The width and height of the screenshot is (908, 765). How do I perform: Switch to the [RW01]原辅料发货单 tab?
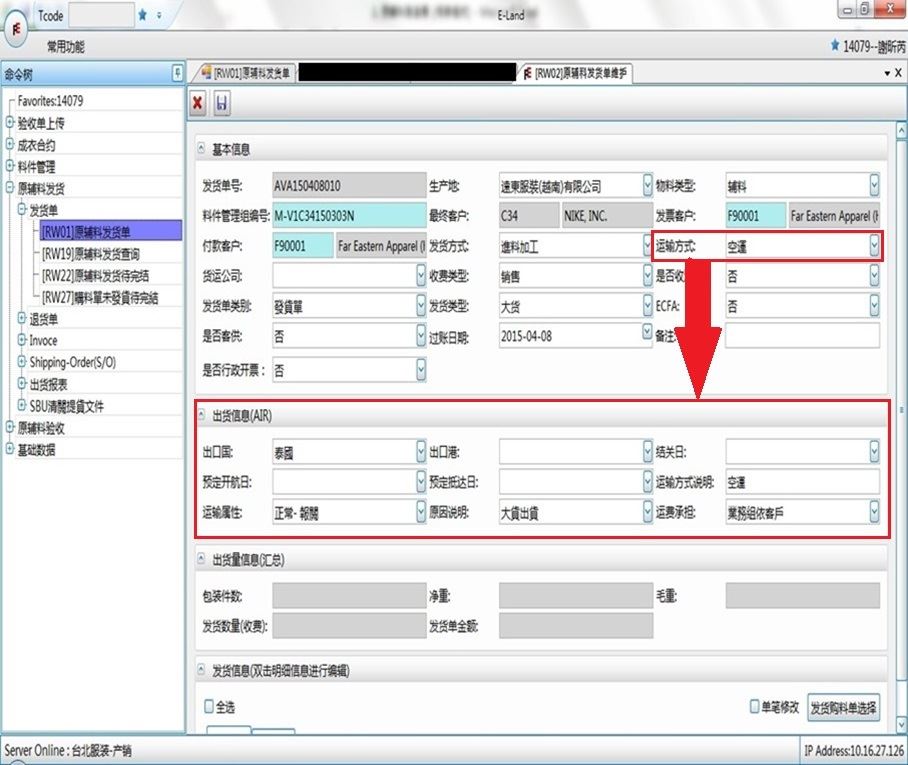pos(246,73)
